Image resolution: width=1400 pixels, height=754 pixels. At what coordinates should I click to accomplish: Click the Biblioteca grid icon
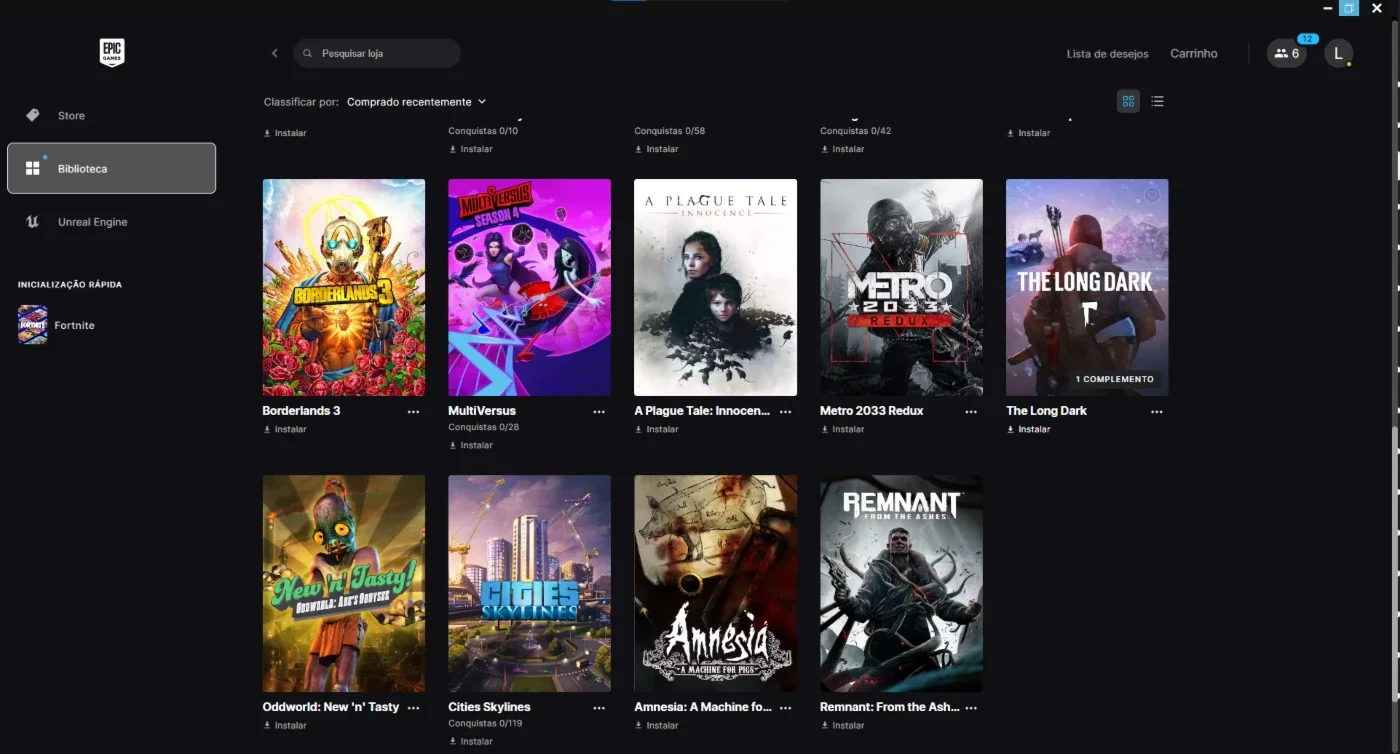point(33,168)
